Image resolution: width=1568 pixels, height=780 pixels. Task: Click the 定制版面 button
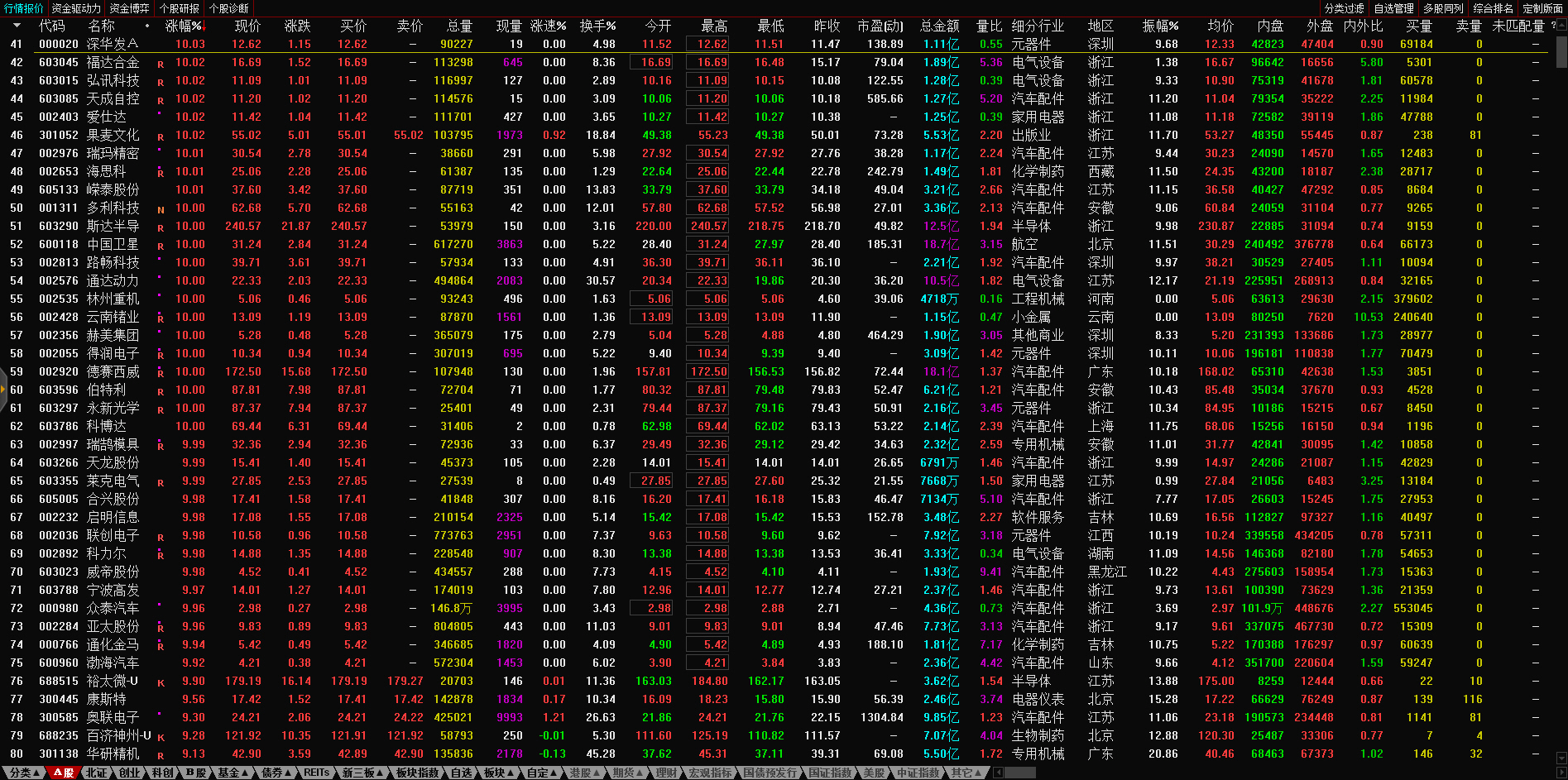tap(1542, 8)
